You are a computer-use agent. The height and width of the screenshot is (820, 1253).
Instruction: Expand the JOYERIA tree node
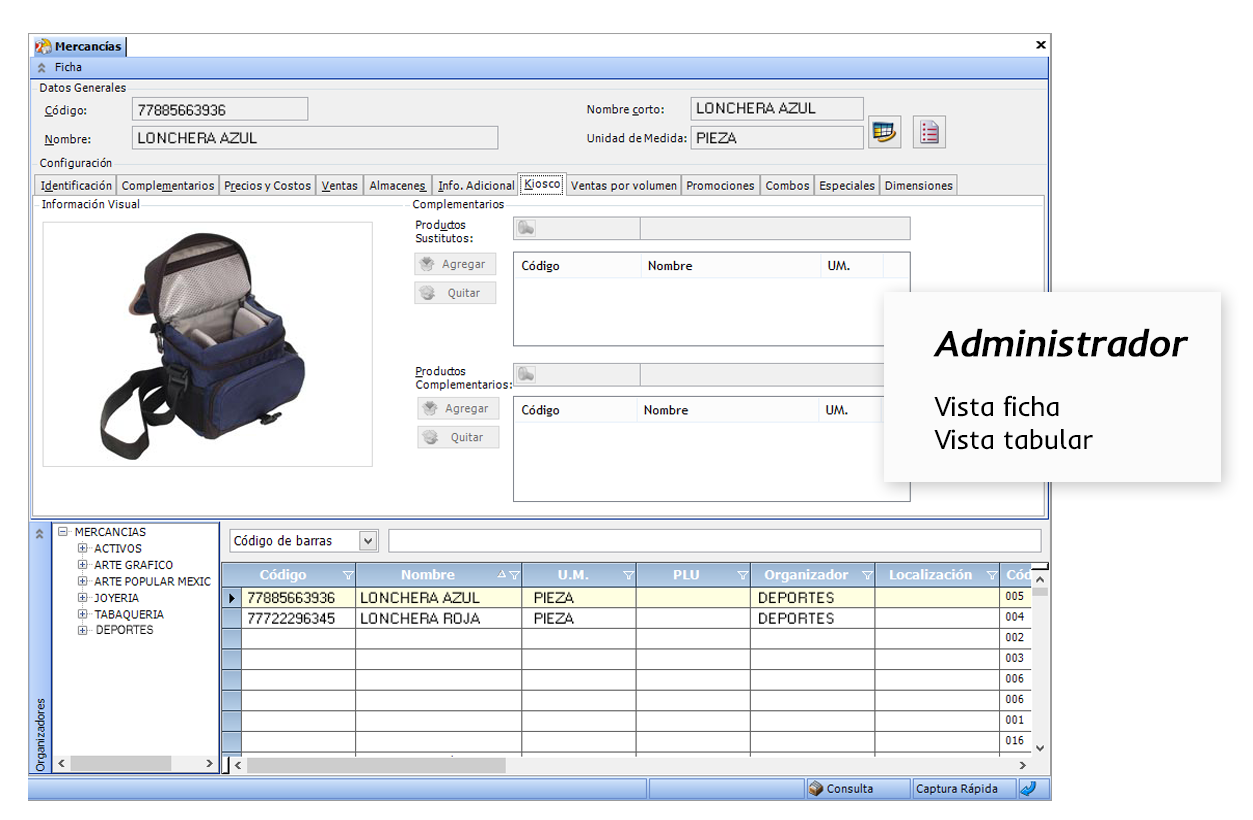coord(83,598)
